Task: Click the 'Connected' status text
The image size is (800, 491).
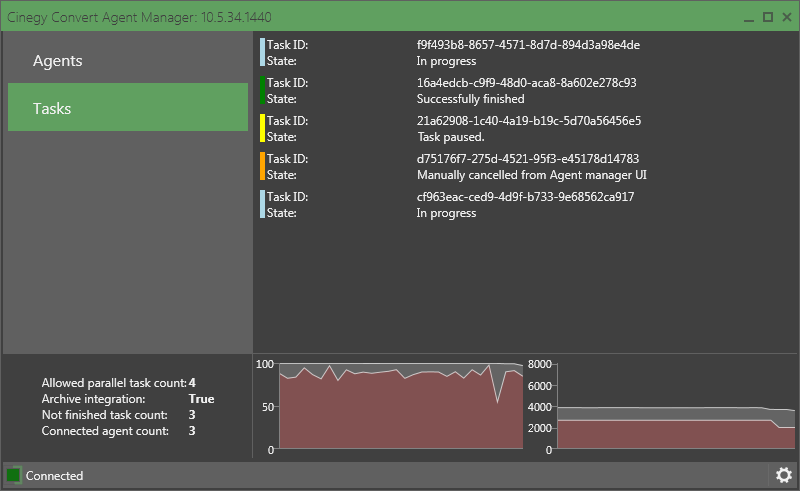Action: (x=54, y=476)
